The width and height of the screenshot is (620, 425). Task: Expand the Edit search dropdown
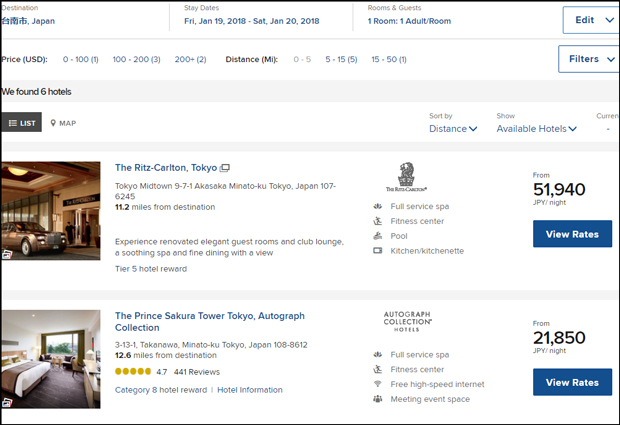coord(589,20)
